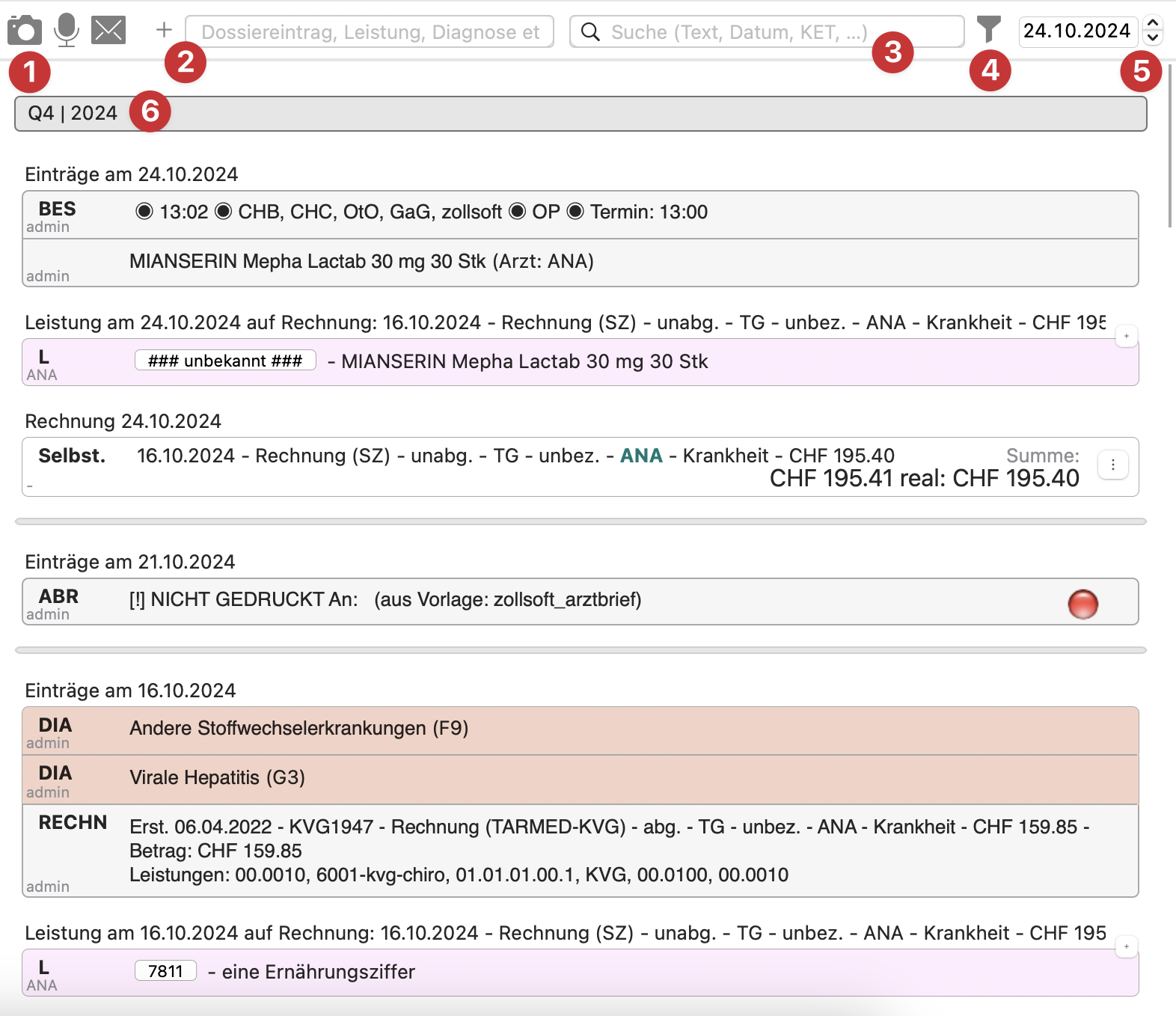Select the MIANSERIN Mepha Lactab (Arzt: ANA) entry
Screen dimensions: 1176x1016
581,263
